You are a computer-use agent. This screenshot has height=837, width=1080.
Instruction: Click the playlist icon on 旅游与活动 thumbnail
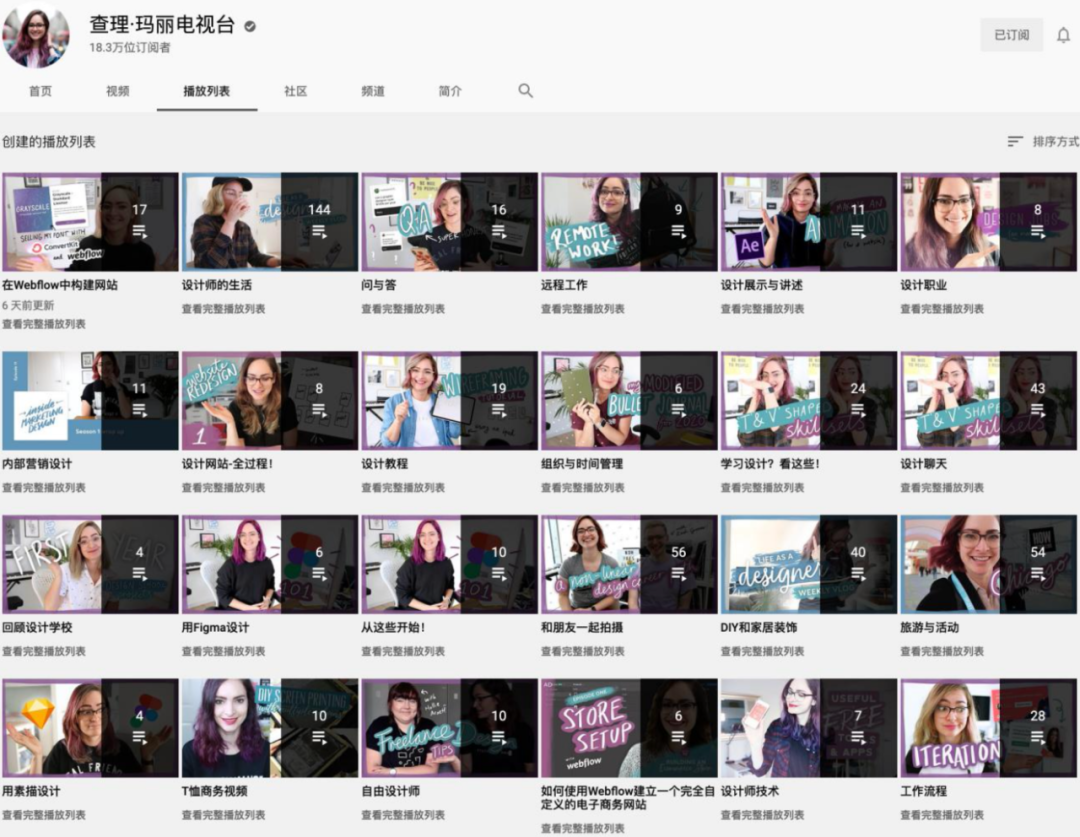pyautogui.click(x=1037, y=574)
